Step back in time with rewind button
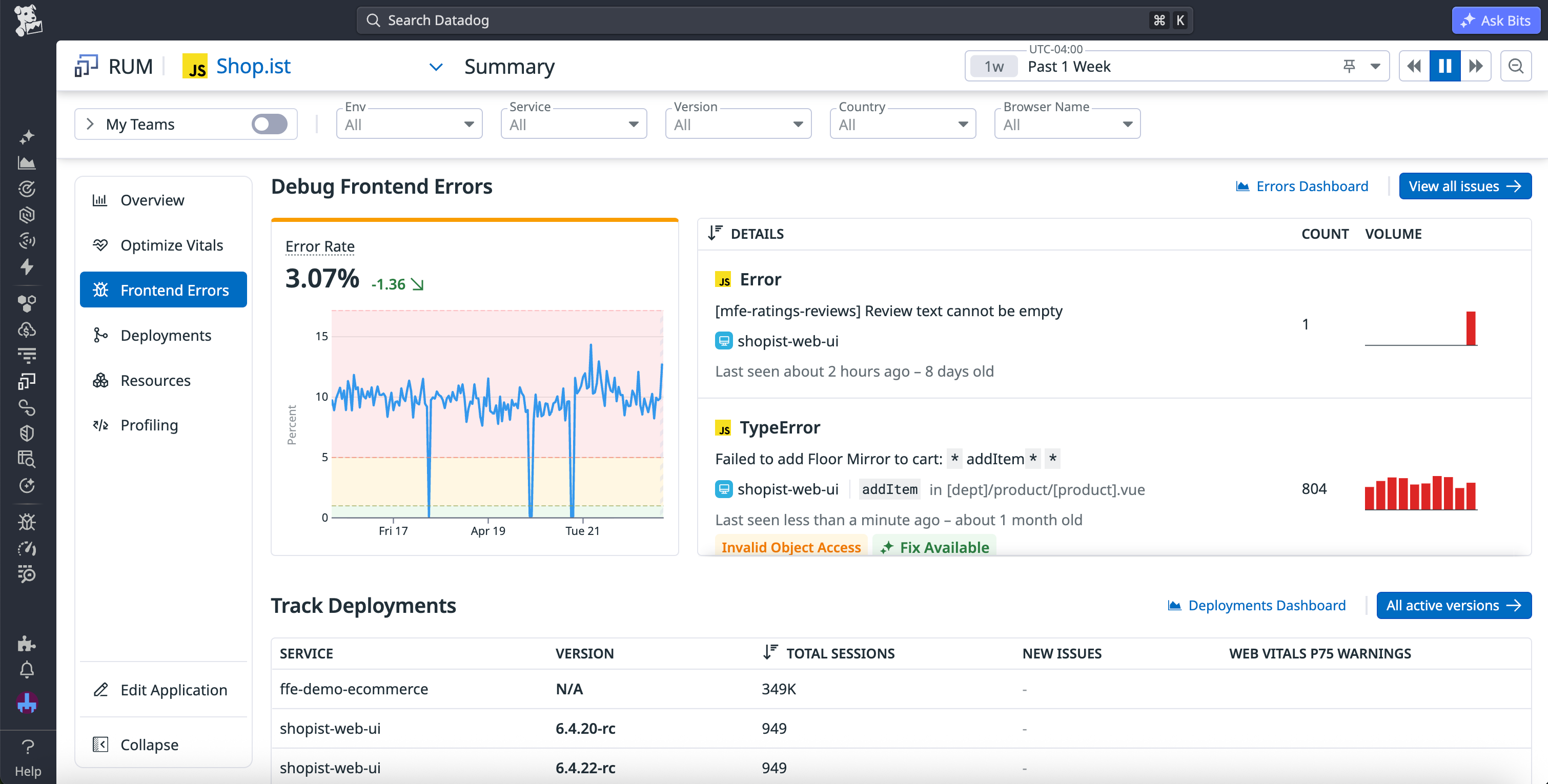The height and width of the screenshot is (784, 1548). pyautogui.click(x=1414, y=66)
